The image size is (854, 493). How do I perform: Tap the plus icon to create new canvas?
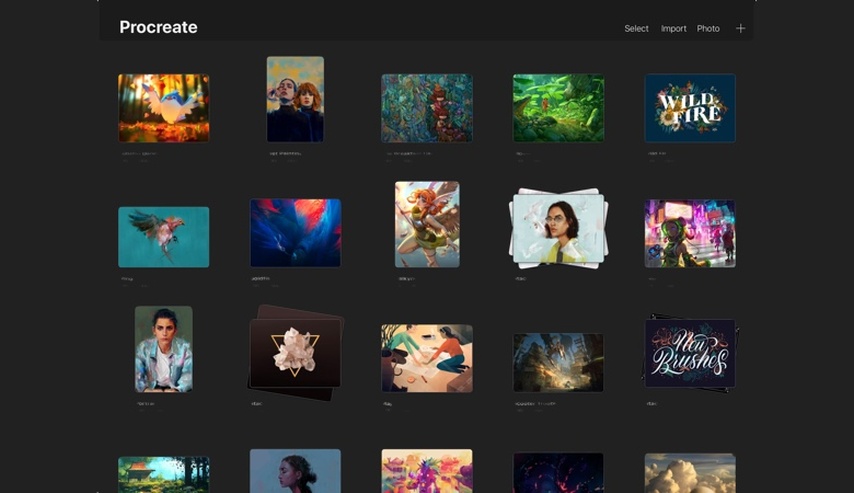tap(740, 28)
